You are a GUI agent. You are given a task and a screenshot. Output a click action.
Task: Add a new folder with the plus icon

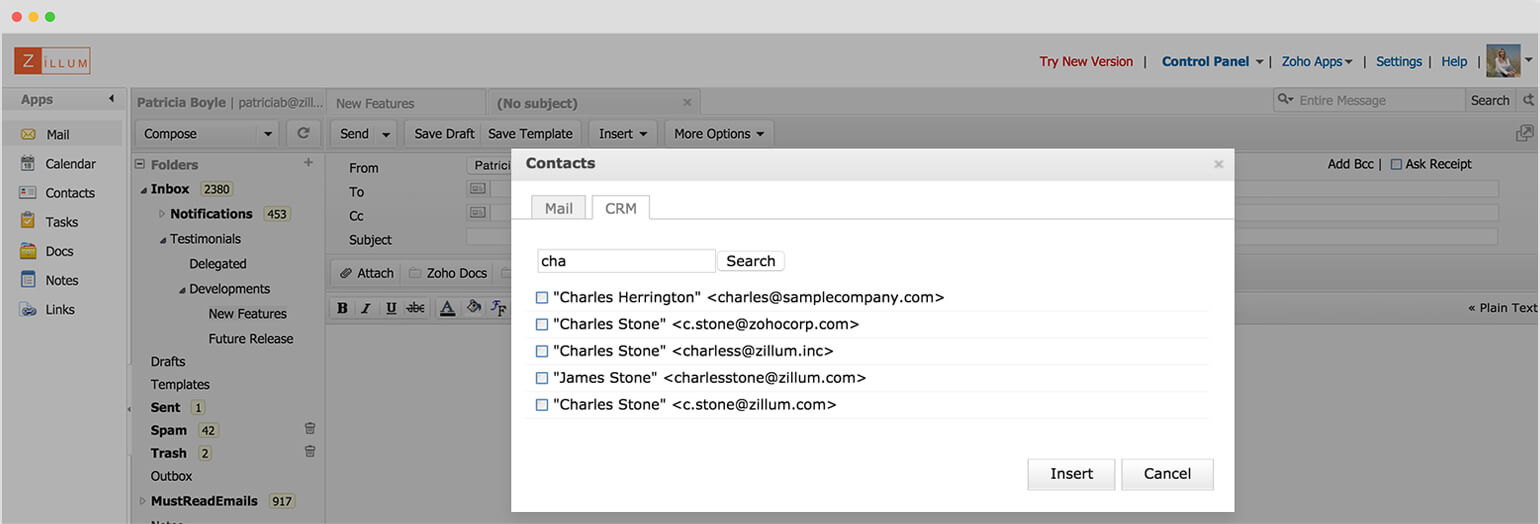[x=308, y=163]
